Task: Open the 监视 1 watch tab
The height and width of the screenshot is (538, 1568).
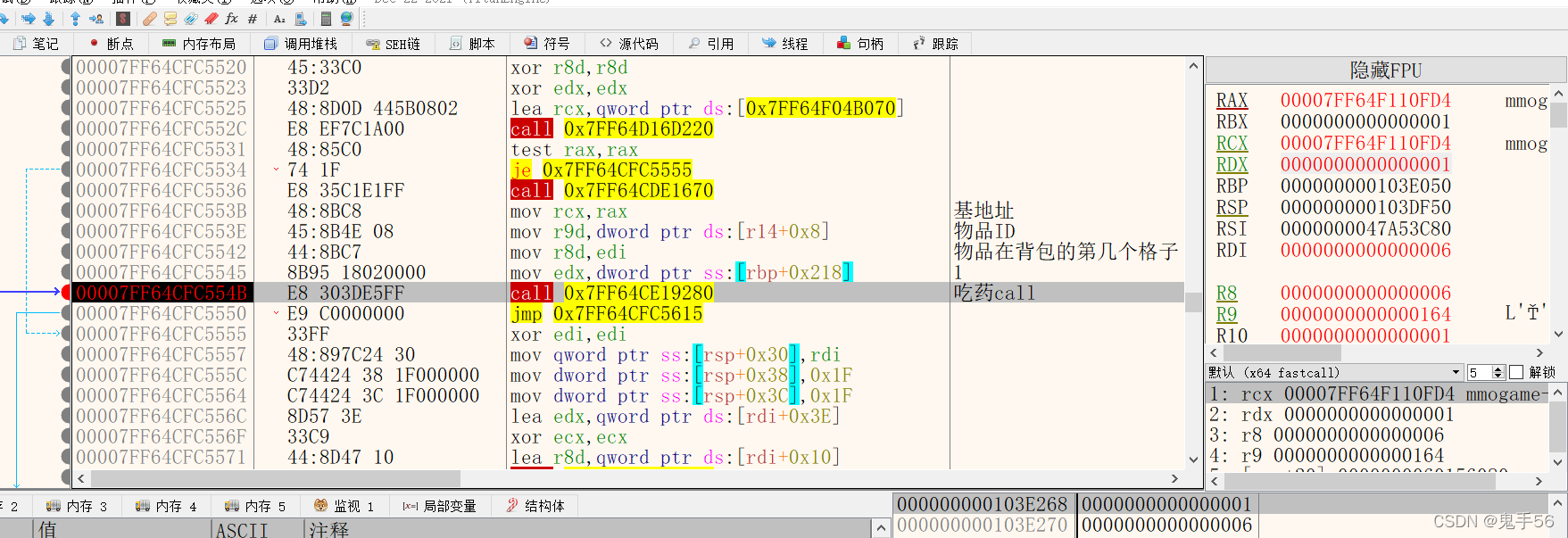Action: point(344,506)
